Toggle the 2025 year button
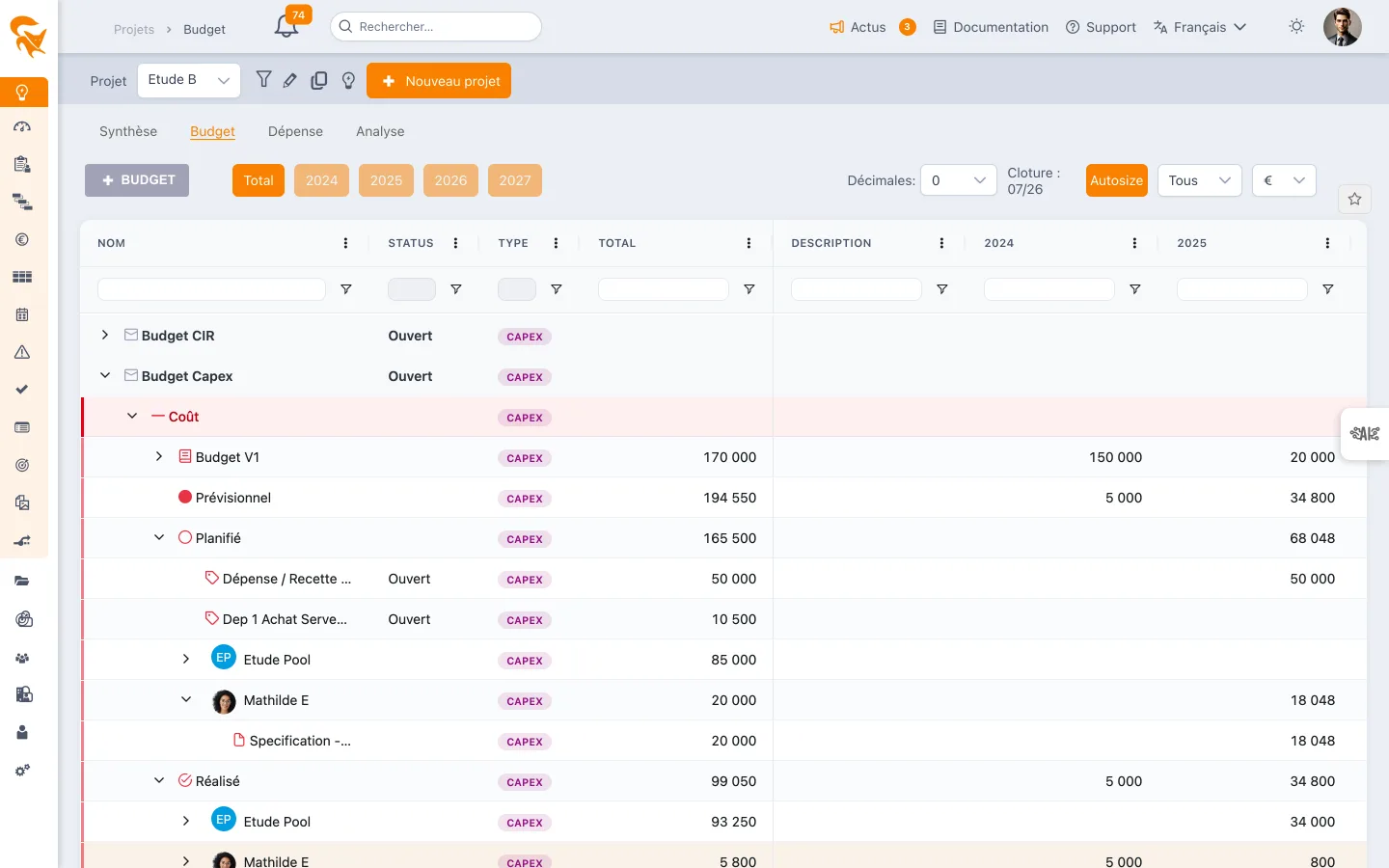Image resolution: width=1389 pixels, height=868 pixels. click(x=386, y=180)
